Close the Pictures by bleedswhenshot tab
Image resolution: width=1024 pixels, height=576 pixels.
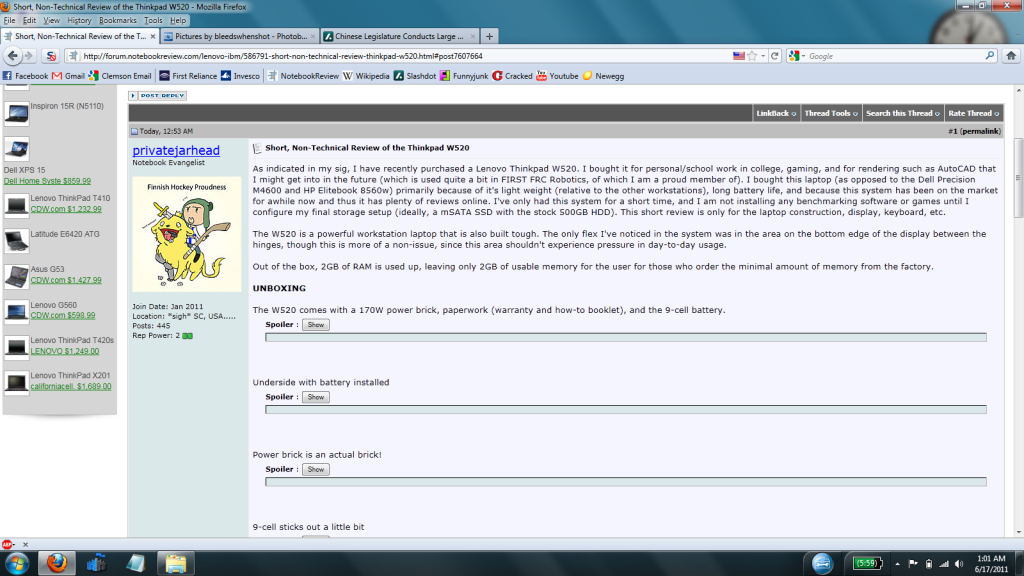[313, 37]
